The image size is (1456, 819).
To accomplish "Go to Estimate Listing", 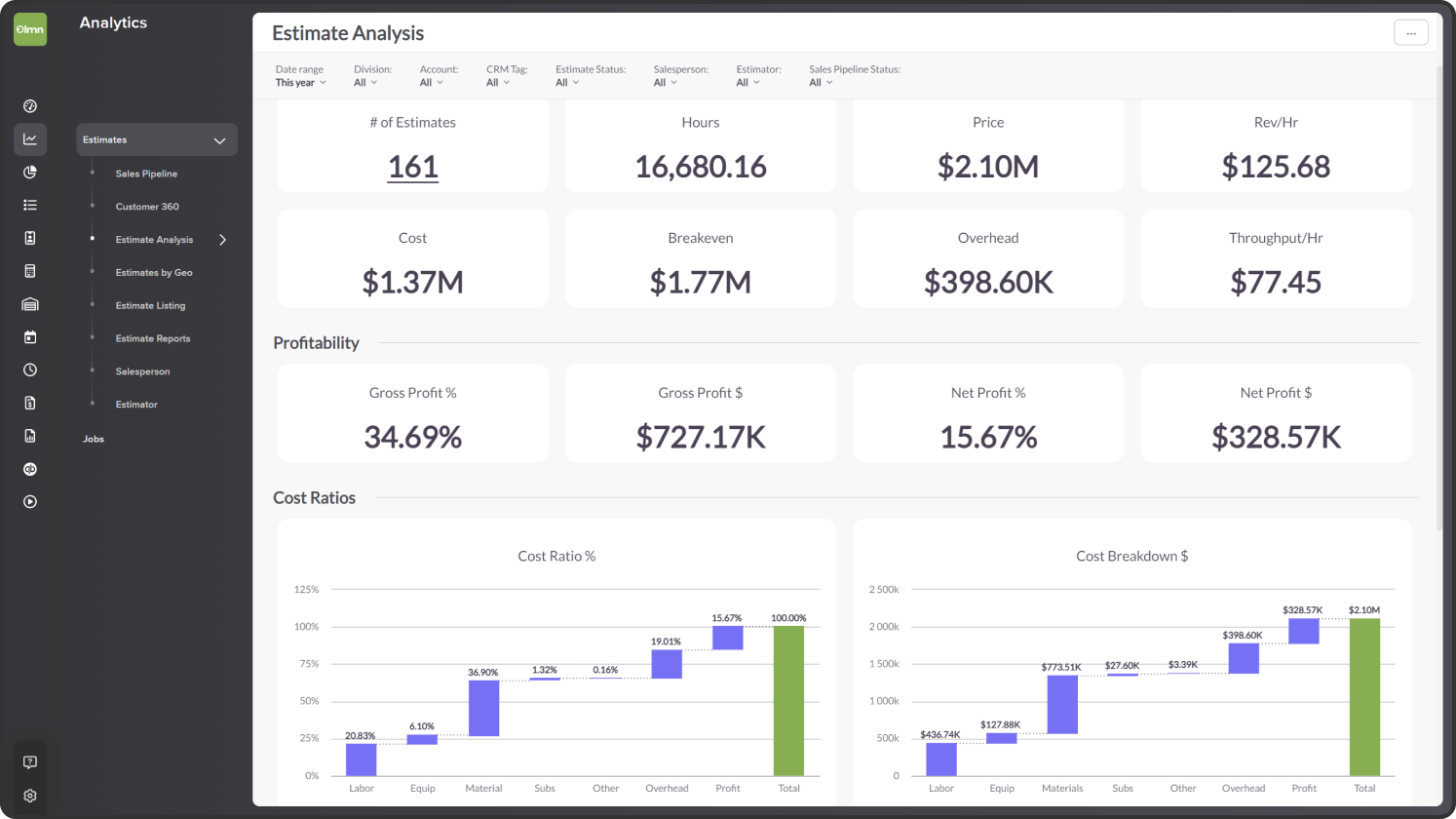I will [x=150, y=306].
